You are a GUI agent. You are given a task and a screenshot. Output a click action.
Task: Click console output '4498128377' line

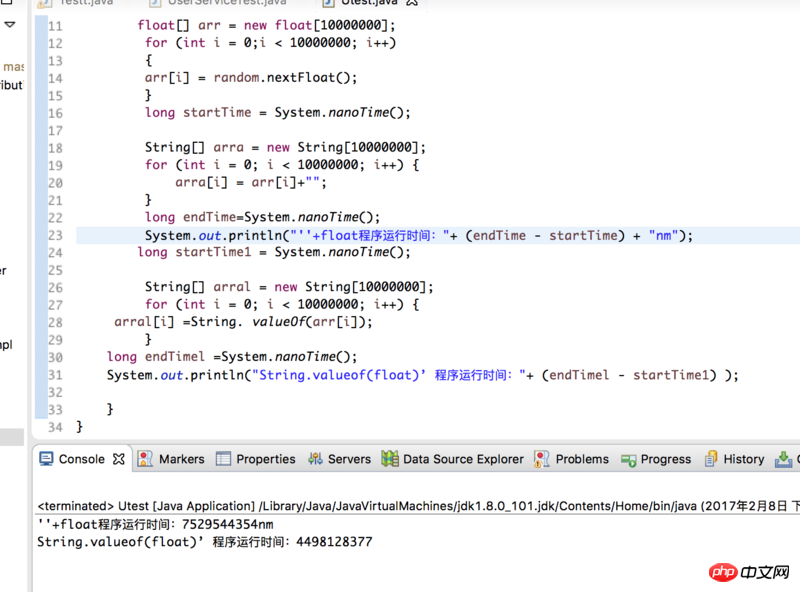[205, 541]
